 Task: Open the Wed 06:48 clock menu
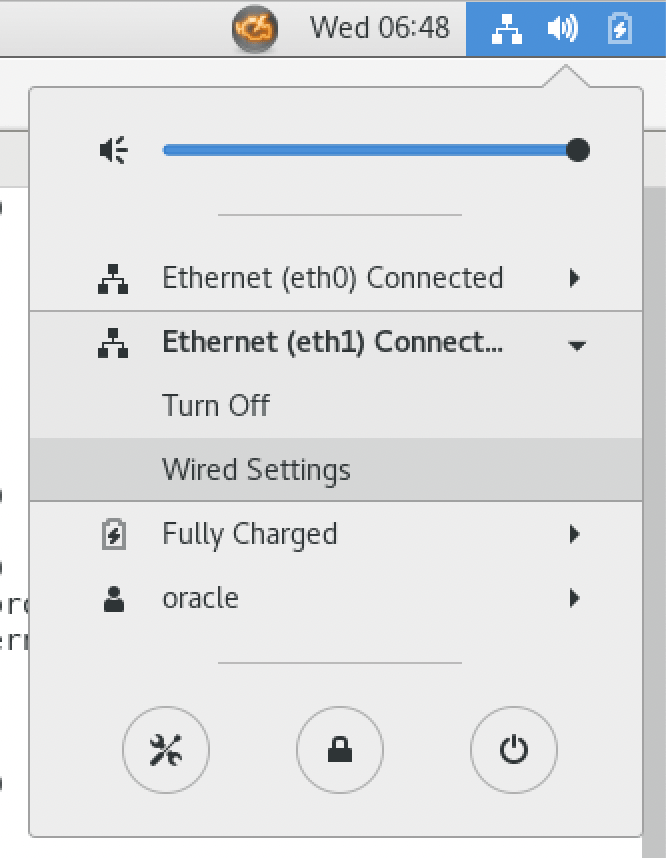(x=379, y=27)
